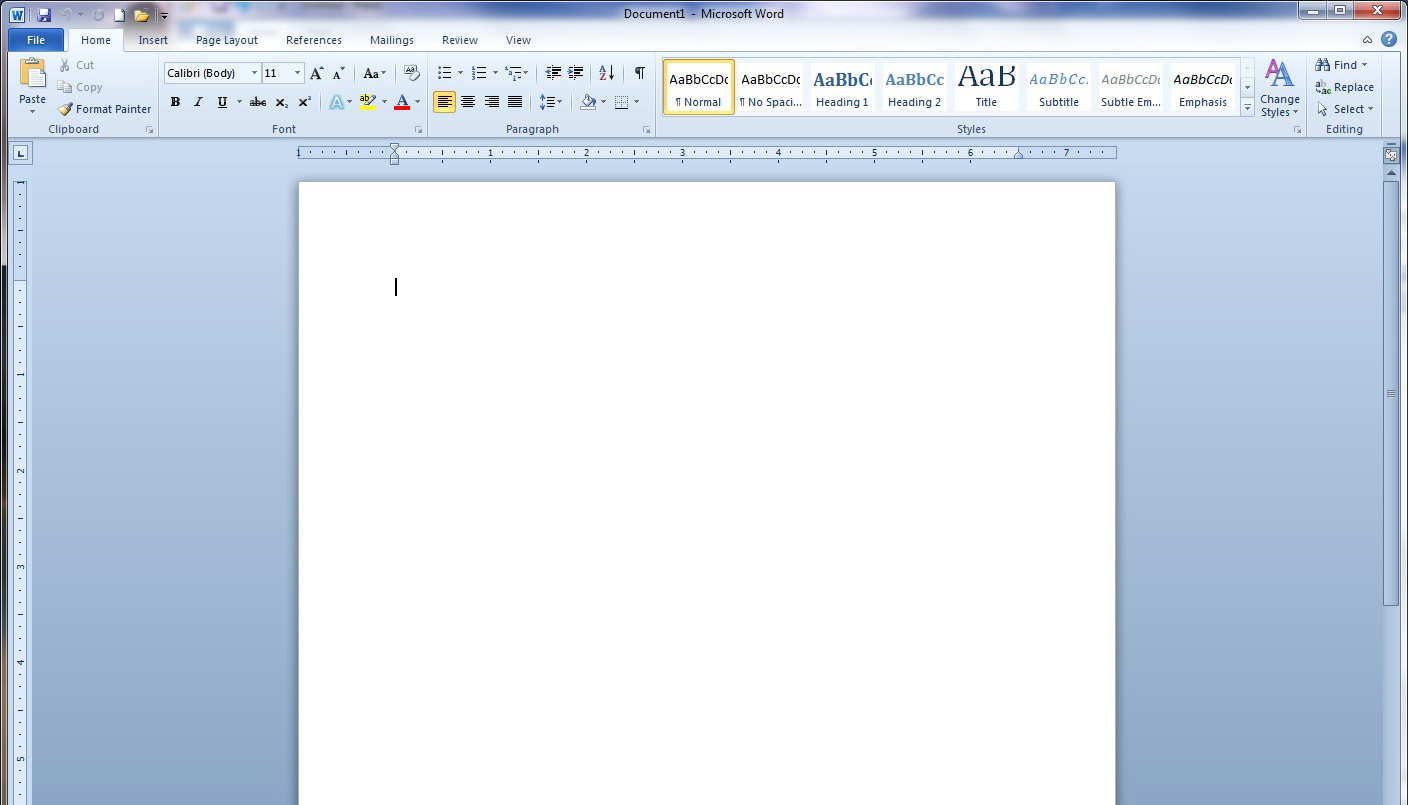
Task: Increase the paragraph indent
Action: (x=576, y=73)
